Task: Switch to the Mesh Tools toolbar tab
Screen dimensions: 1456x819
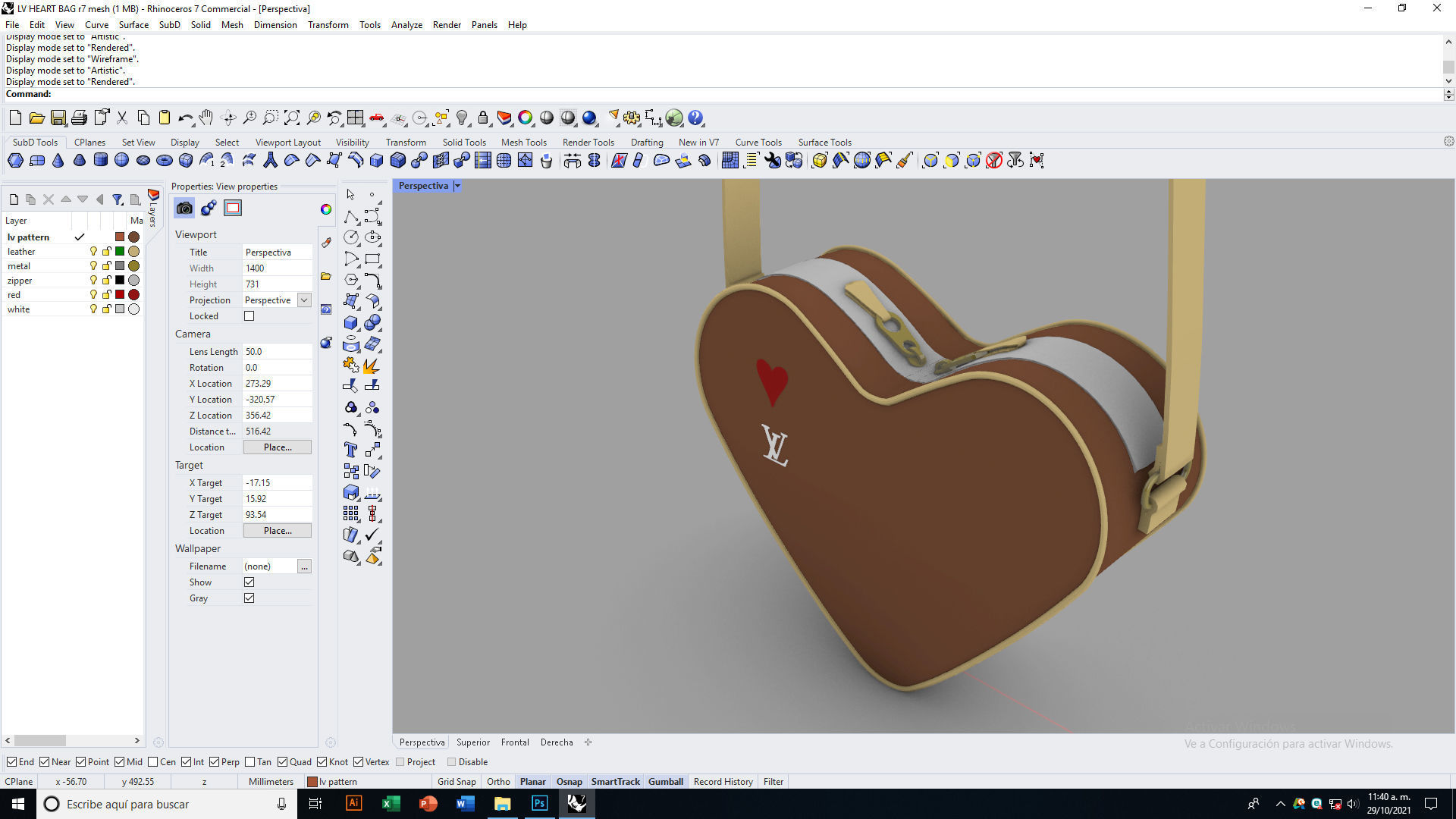Action: (x=523, y=143)
